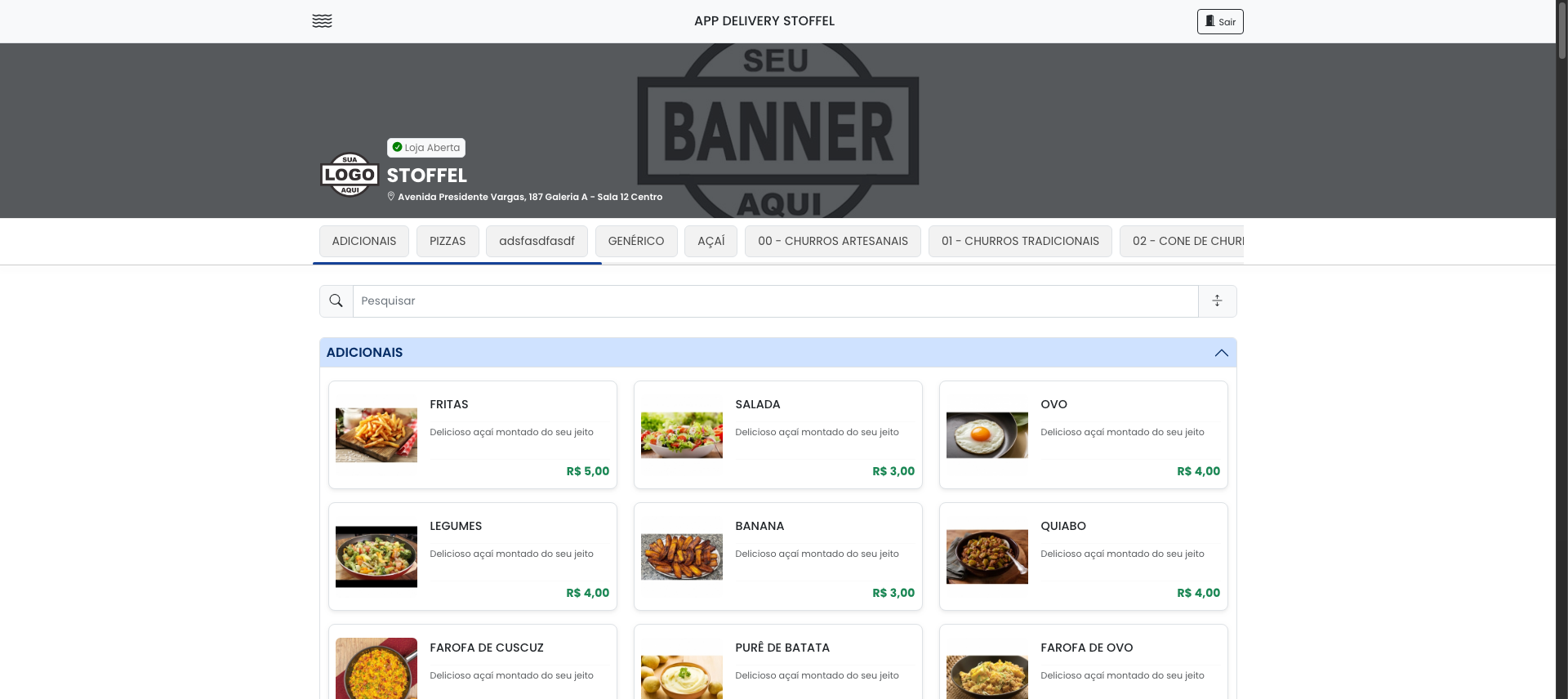Click the Avenida Presidente Vargas address text
Viewport: 1568px width, 699px height.
click(530, 197)
